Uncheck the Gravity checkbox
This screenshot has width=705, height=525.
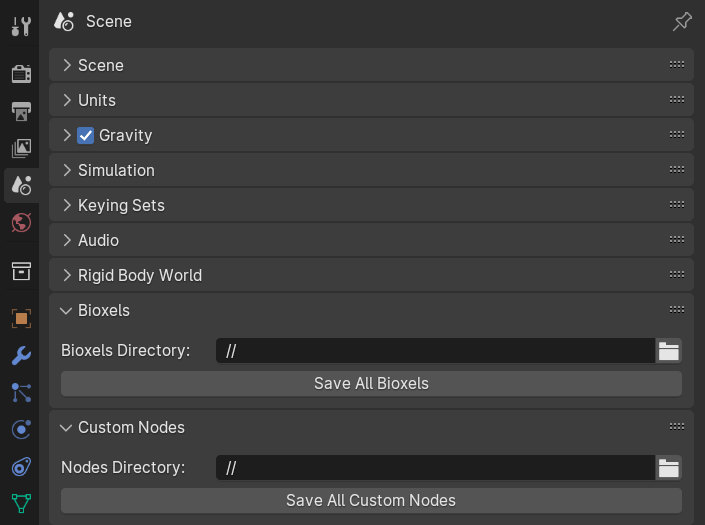(85, 135)
